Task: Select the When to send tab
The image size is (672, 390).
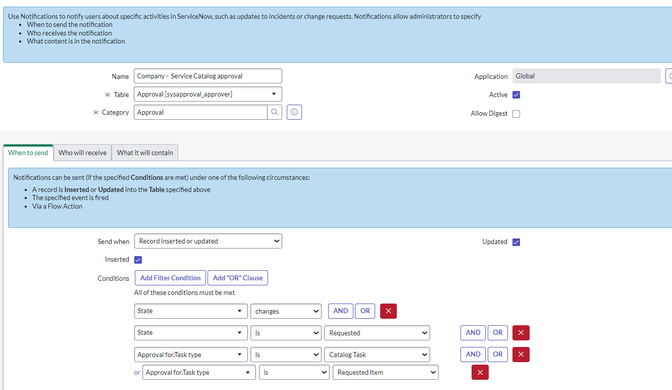Action: [x=28, y=153]
